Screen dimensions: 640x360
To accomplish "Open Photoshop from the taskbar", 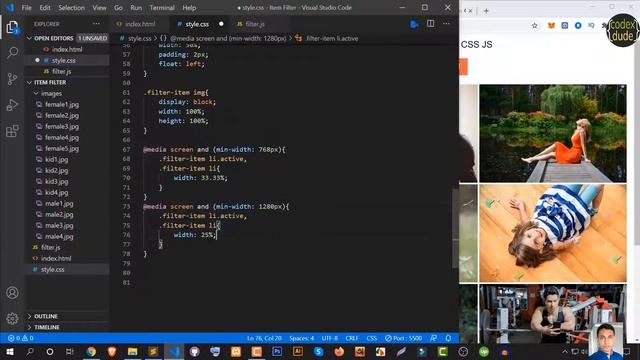I will coord(277,351).
